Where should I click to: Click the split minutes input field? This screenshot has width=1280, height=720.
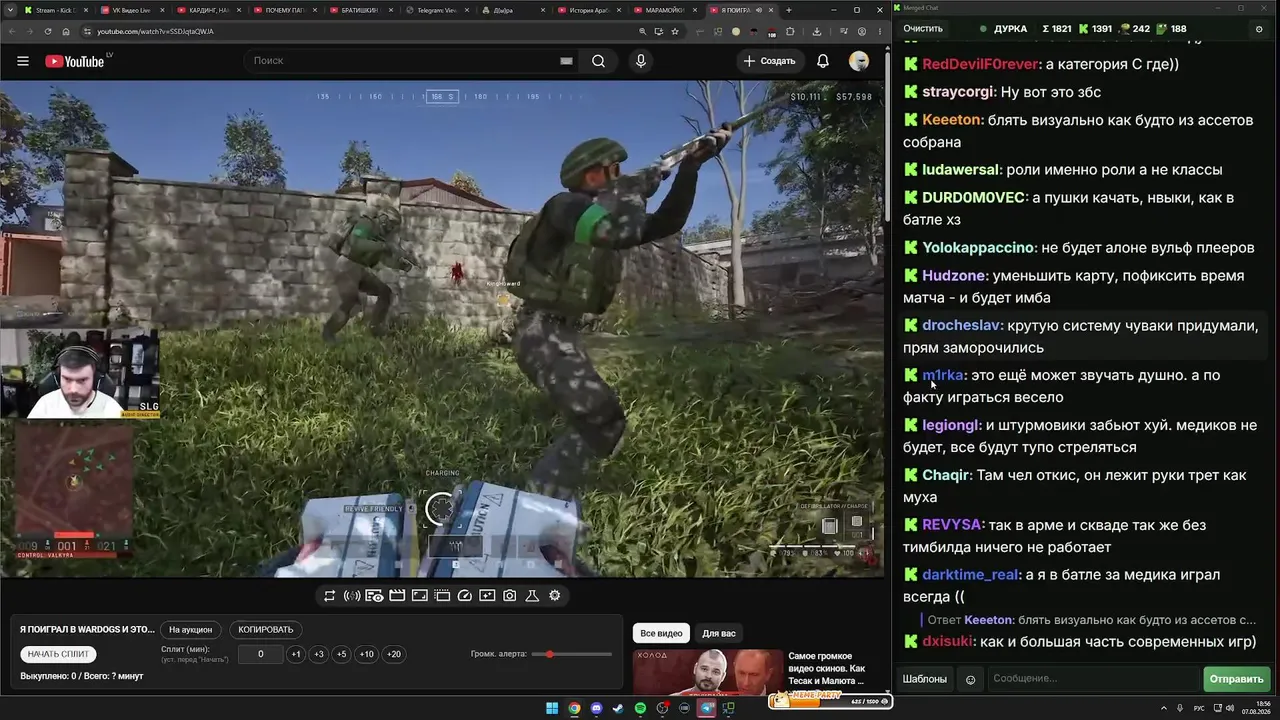click(x=260, y=655)
